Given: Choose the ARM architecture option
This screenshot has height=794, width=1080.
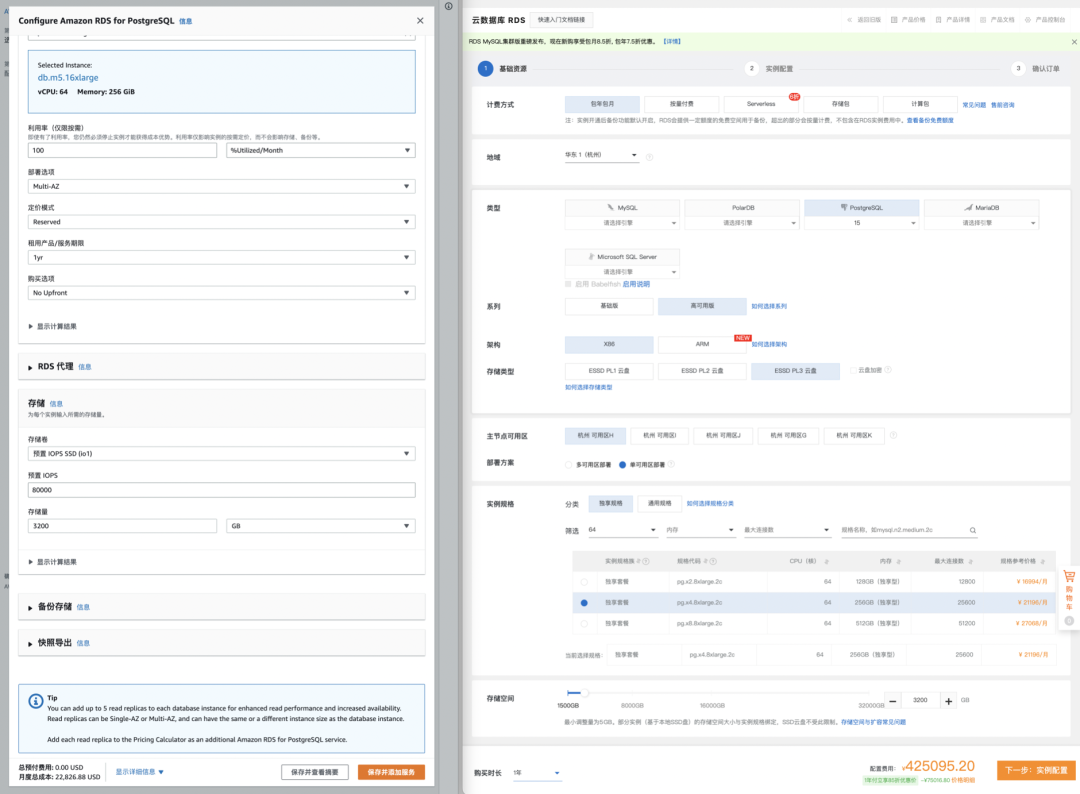Looking at the screenshot, I should tap(702, 344).
